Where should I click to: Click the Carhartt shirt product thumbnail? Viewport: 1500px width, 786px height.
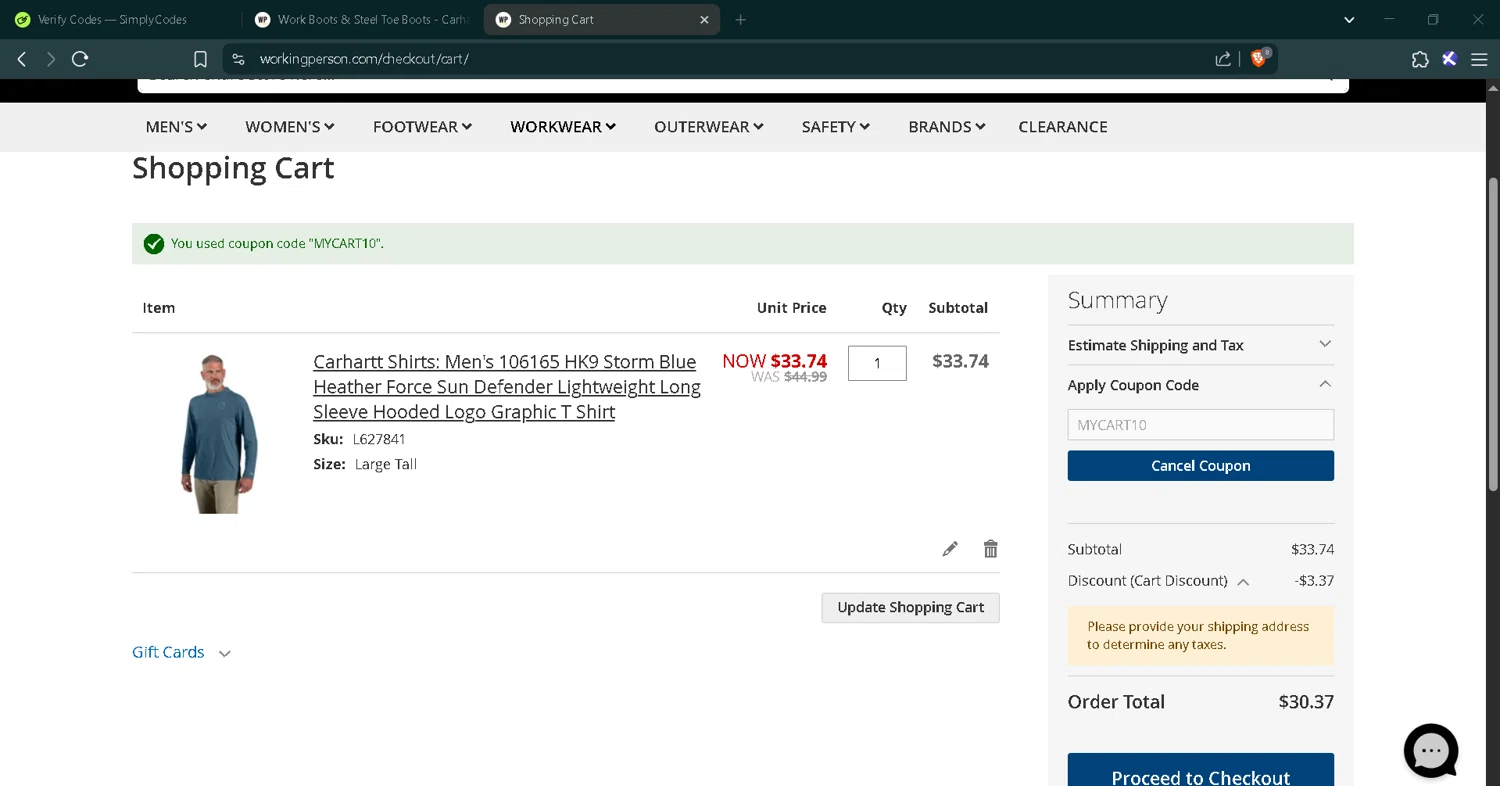(219, 434)
